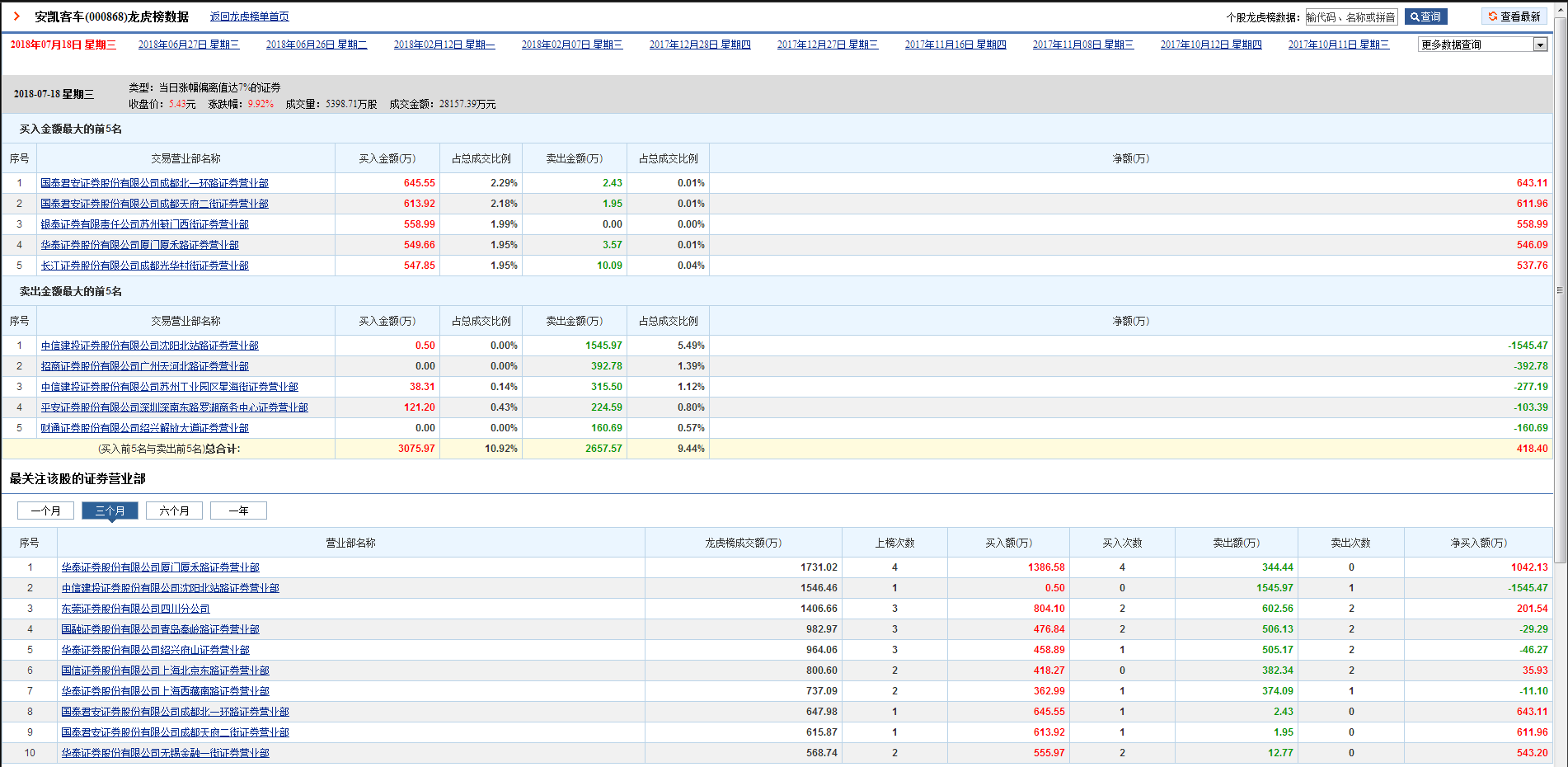Image resolution: width=1568 pixels, height=767 pixels.
Task: Switch to the 三个月 period tab
Action: point(110,511)
